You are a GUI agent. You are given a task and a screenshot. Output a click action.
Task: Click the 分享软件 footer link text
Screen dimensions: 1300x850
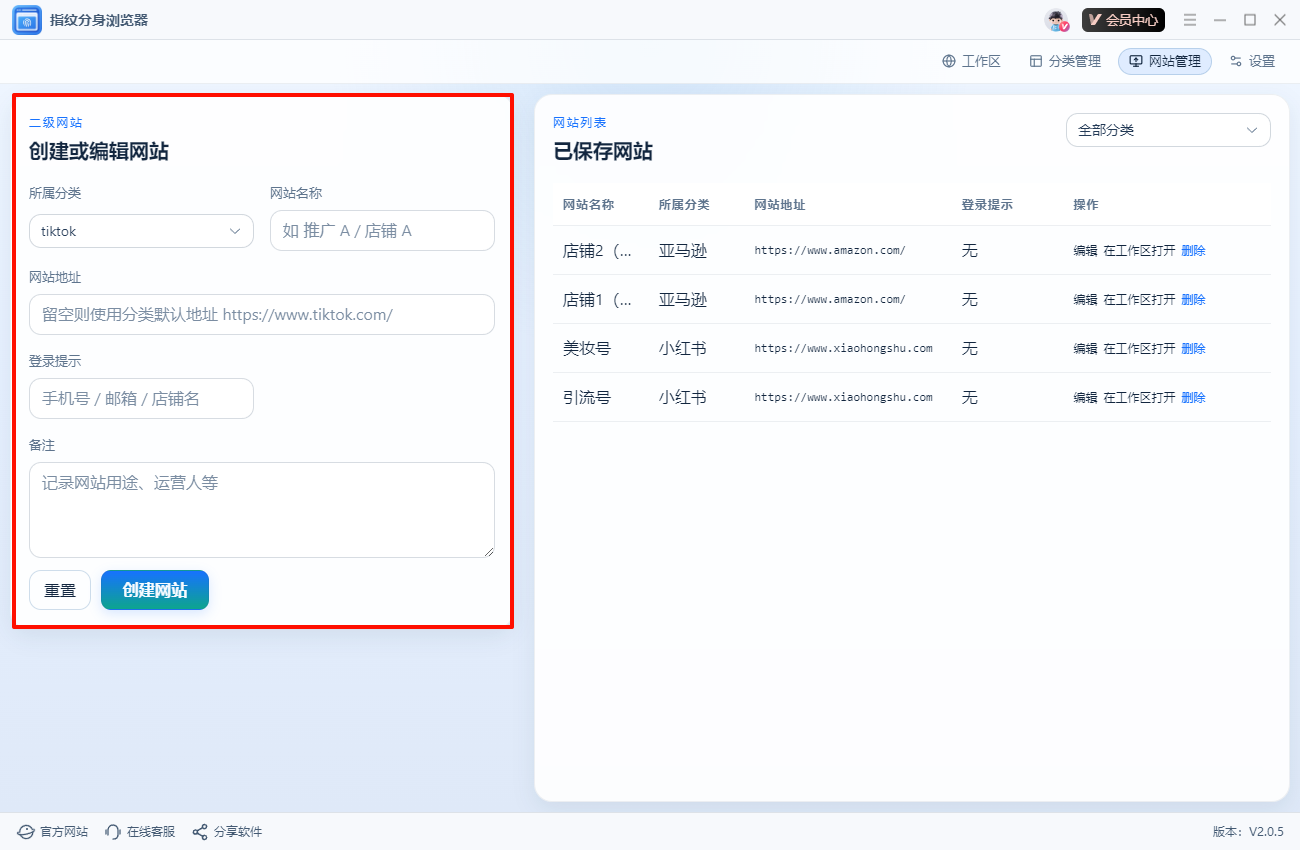238,832
